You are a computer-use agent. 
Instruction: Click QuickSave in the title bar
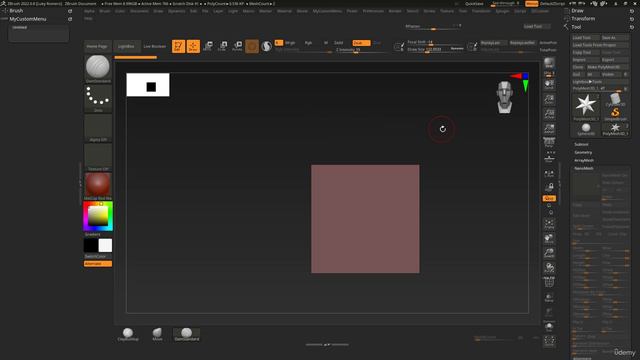pos(474,3)
